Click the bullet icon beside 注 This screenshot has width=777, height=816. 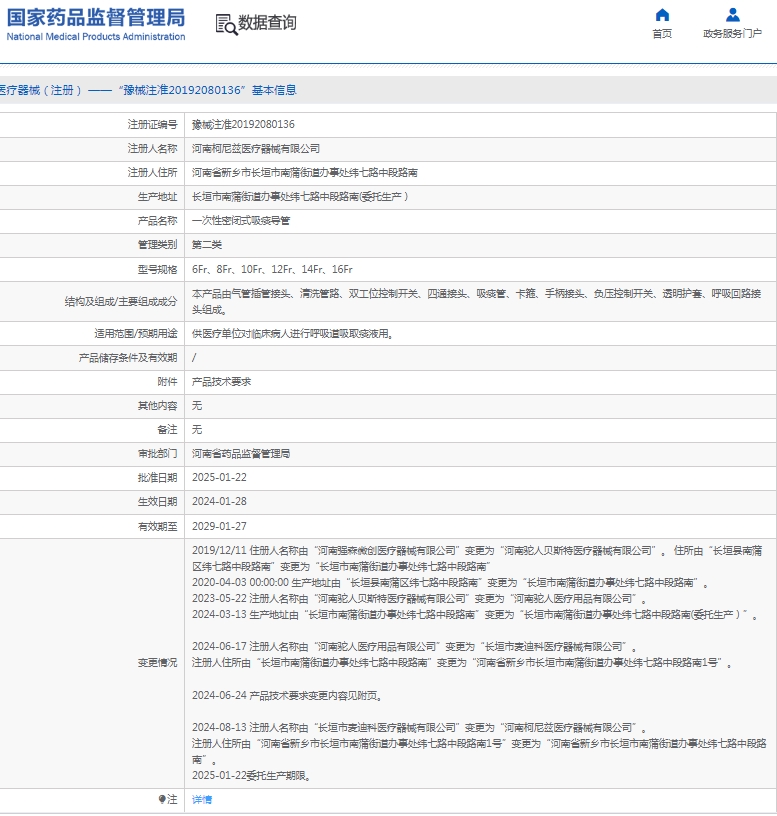coord(162,799)
